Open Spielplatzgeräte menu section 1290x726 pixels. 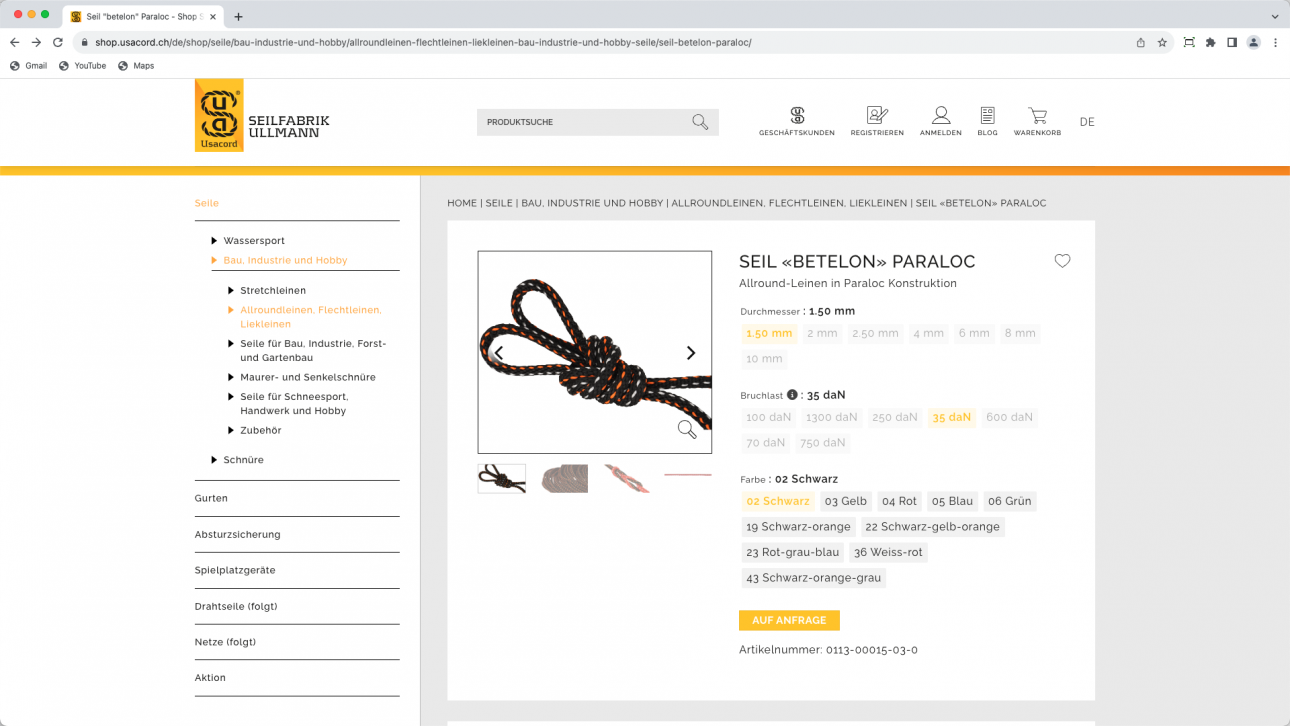(235, 570)
